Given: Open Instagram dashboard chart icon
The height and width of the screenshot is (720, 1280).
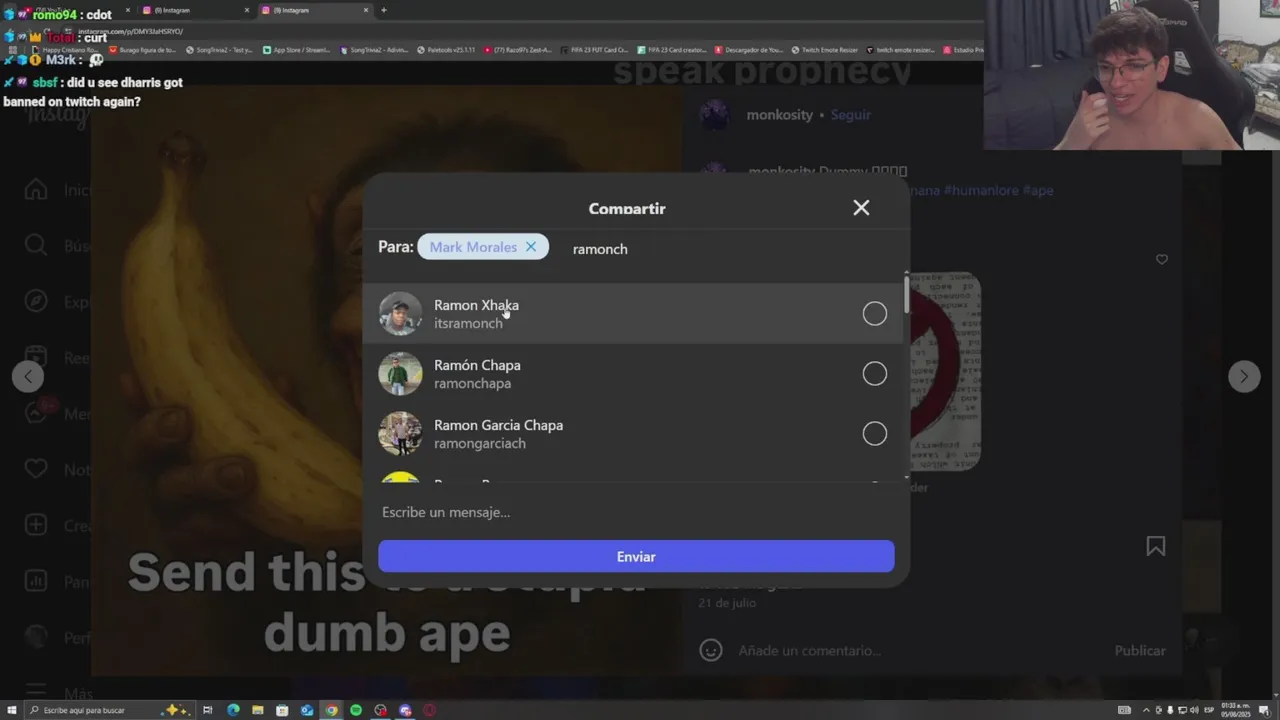Looking at the screenshot, I should (x=36, y=581).
